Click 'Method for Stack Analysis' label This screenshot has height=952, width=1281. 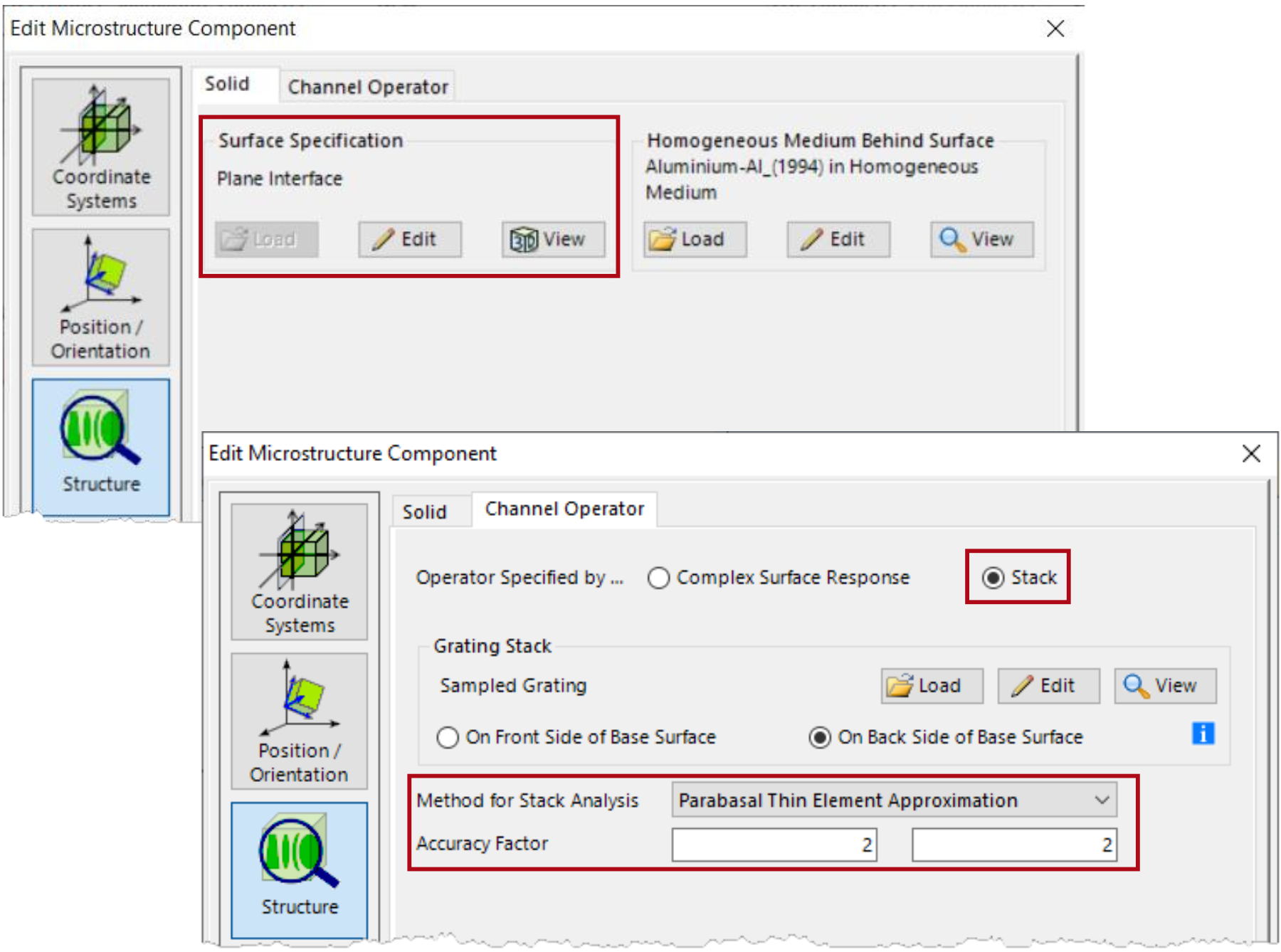pos(527,800)
